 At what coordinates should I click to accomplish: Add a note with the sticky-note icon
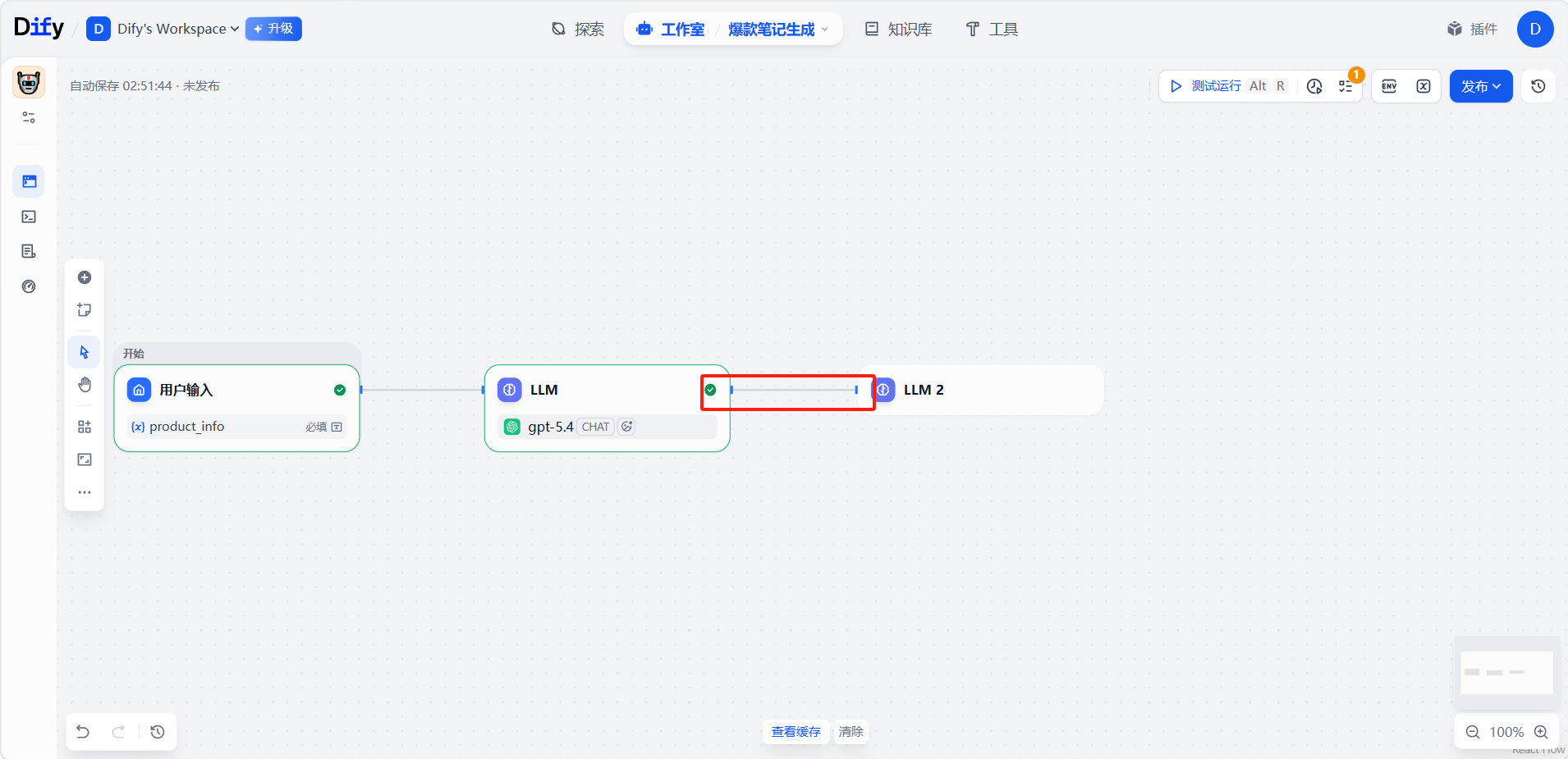(x=85, y=310)
